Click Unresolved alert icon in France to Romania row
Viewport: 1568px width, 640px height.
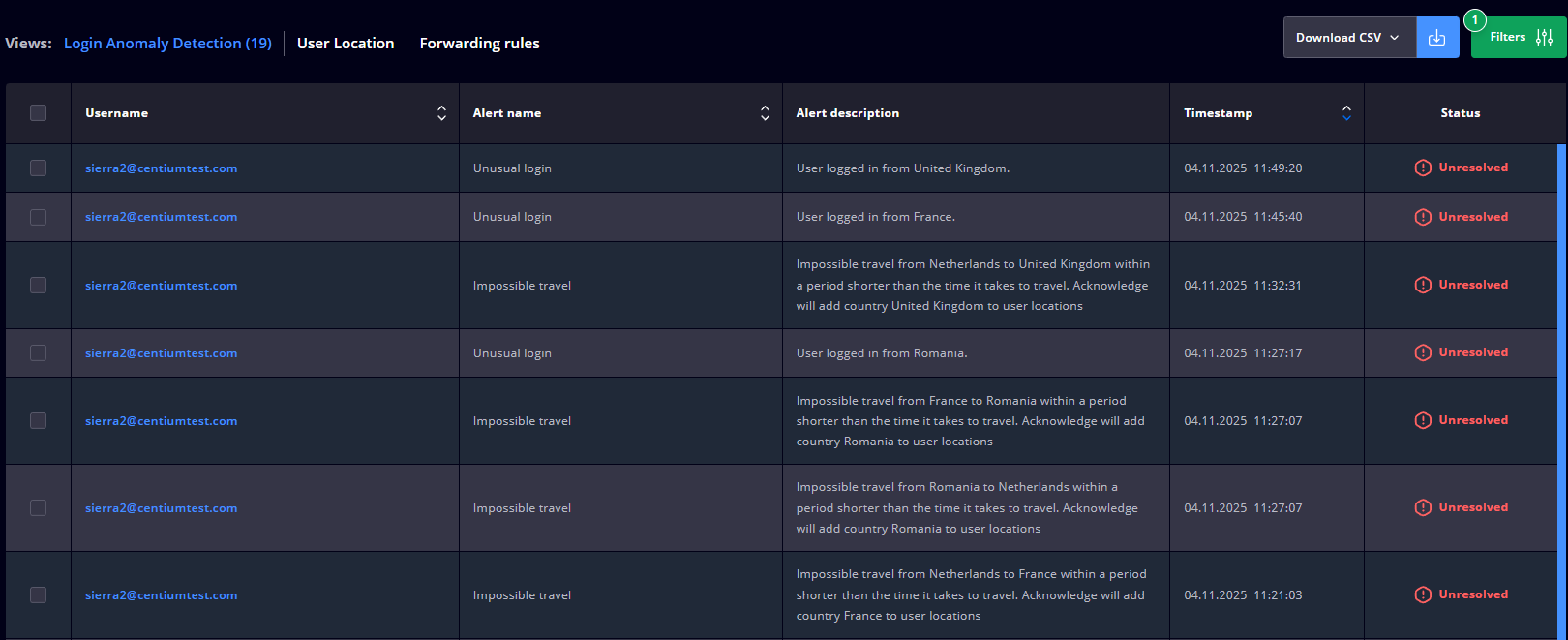(1423, 420)
